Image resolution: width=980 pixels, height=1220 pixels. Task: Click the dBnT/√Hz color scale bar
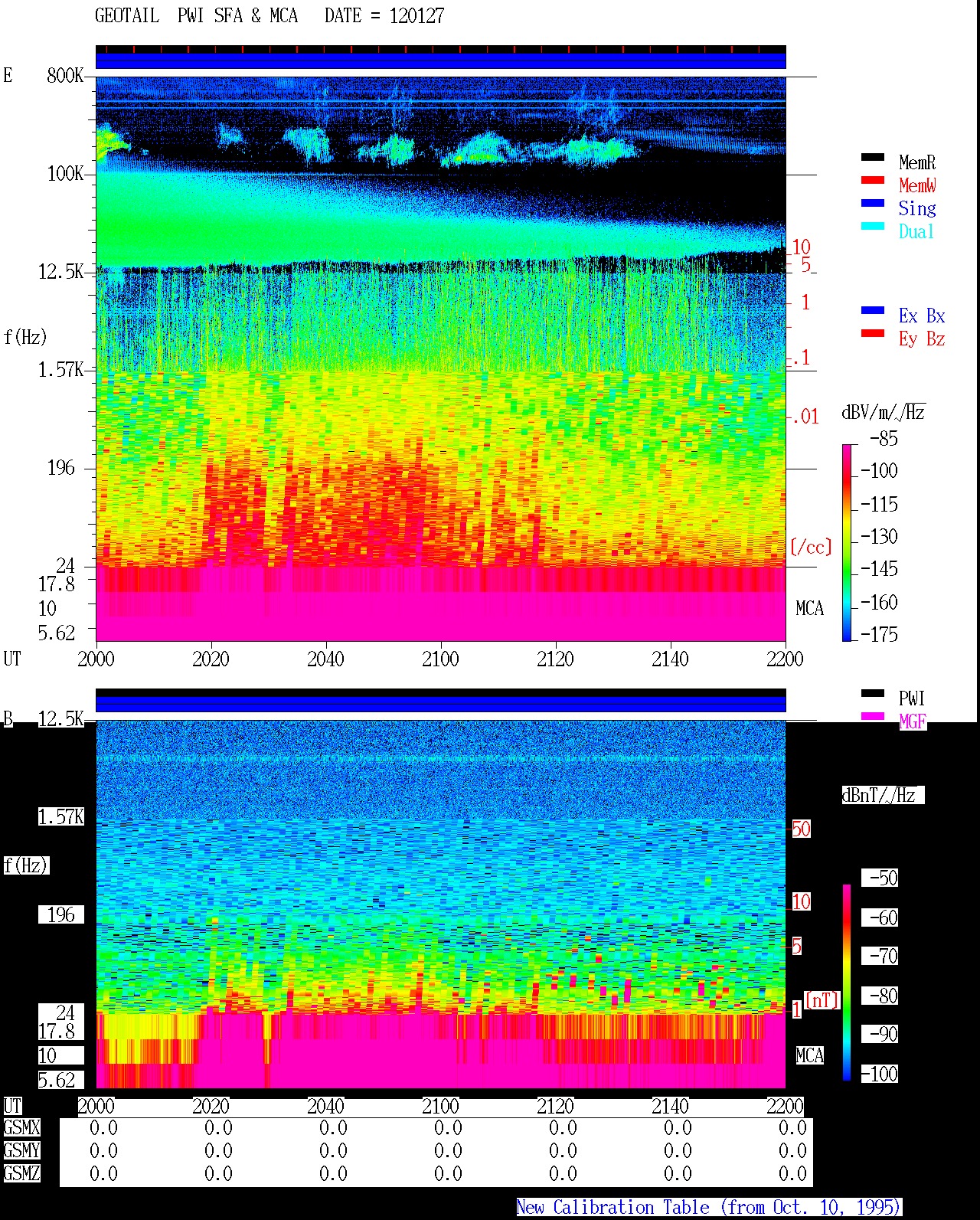coord(847,983)
